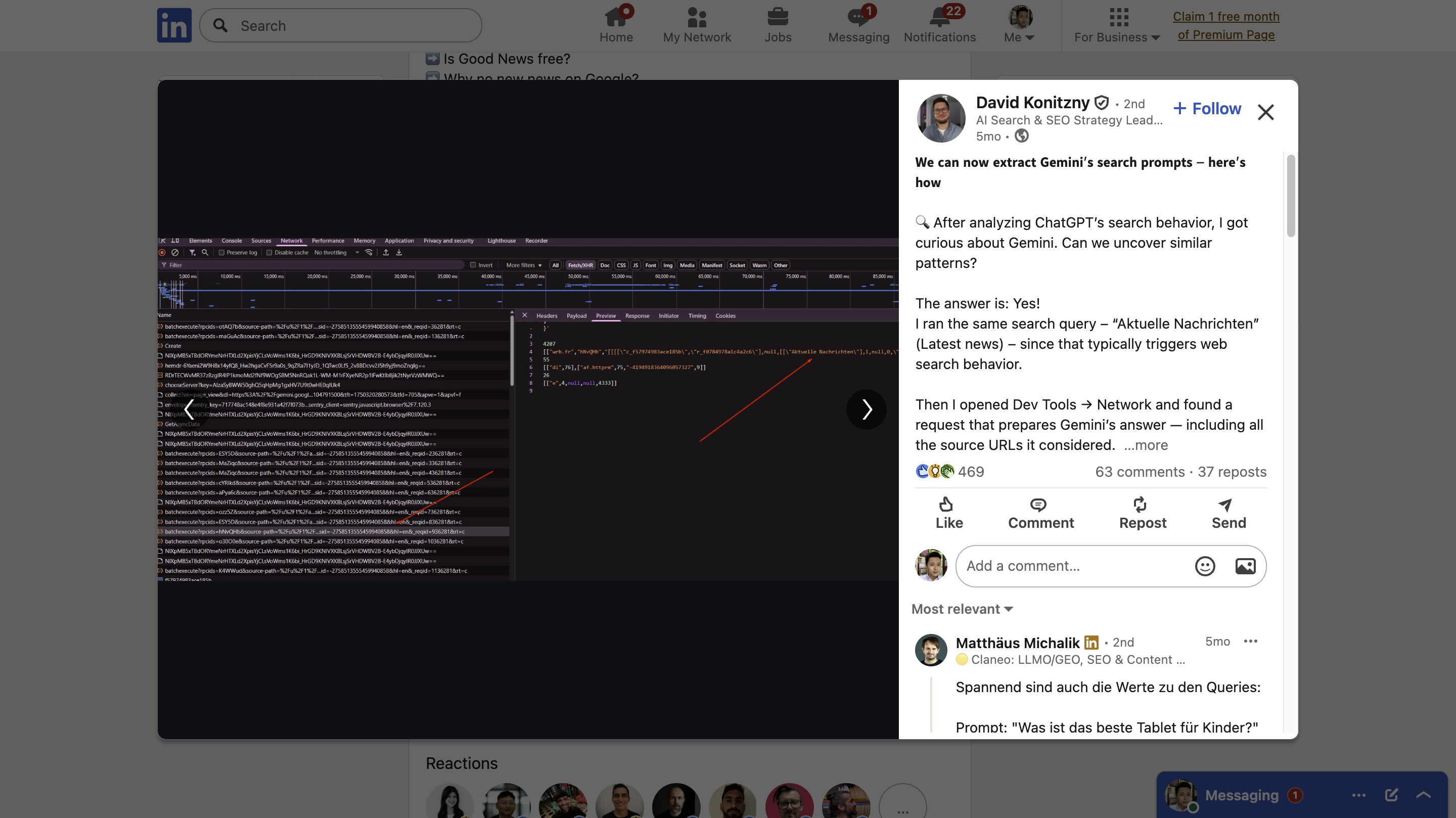
Task: Close the post image viewer
Action: pyautogui.click(x=1265, y=112)
